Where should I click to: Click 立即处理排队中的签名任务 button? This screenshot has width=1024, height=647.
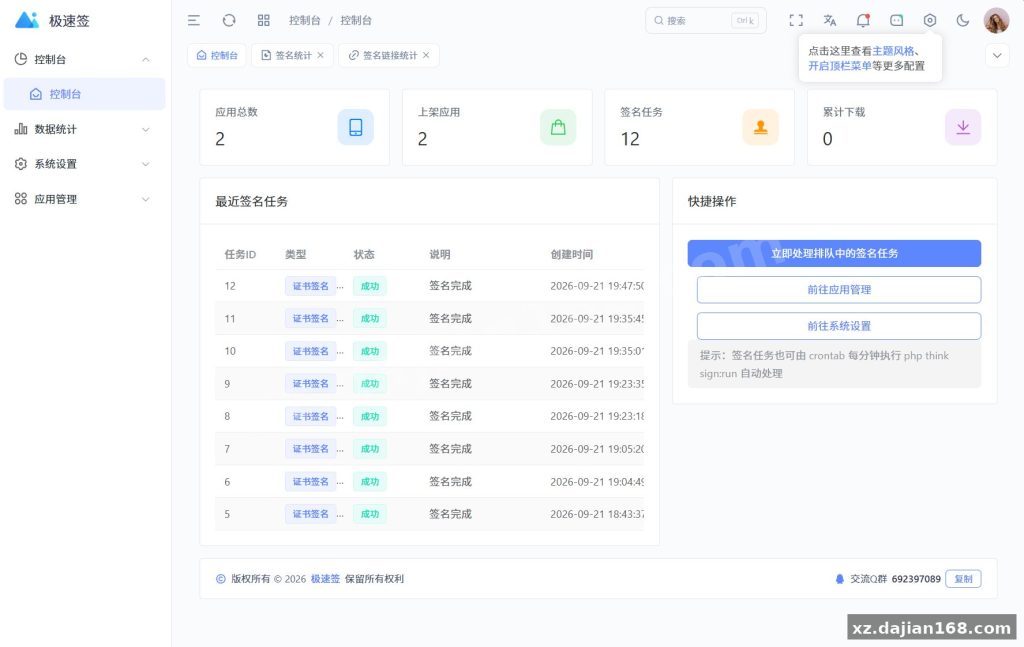[x=834, y=253]
